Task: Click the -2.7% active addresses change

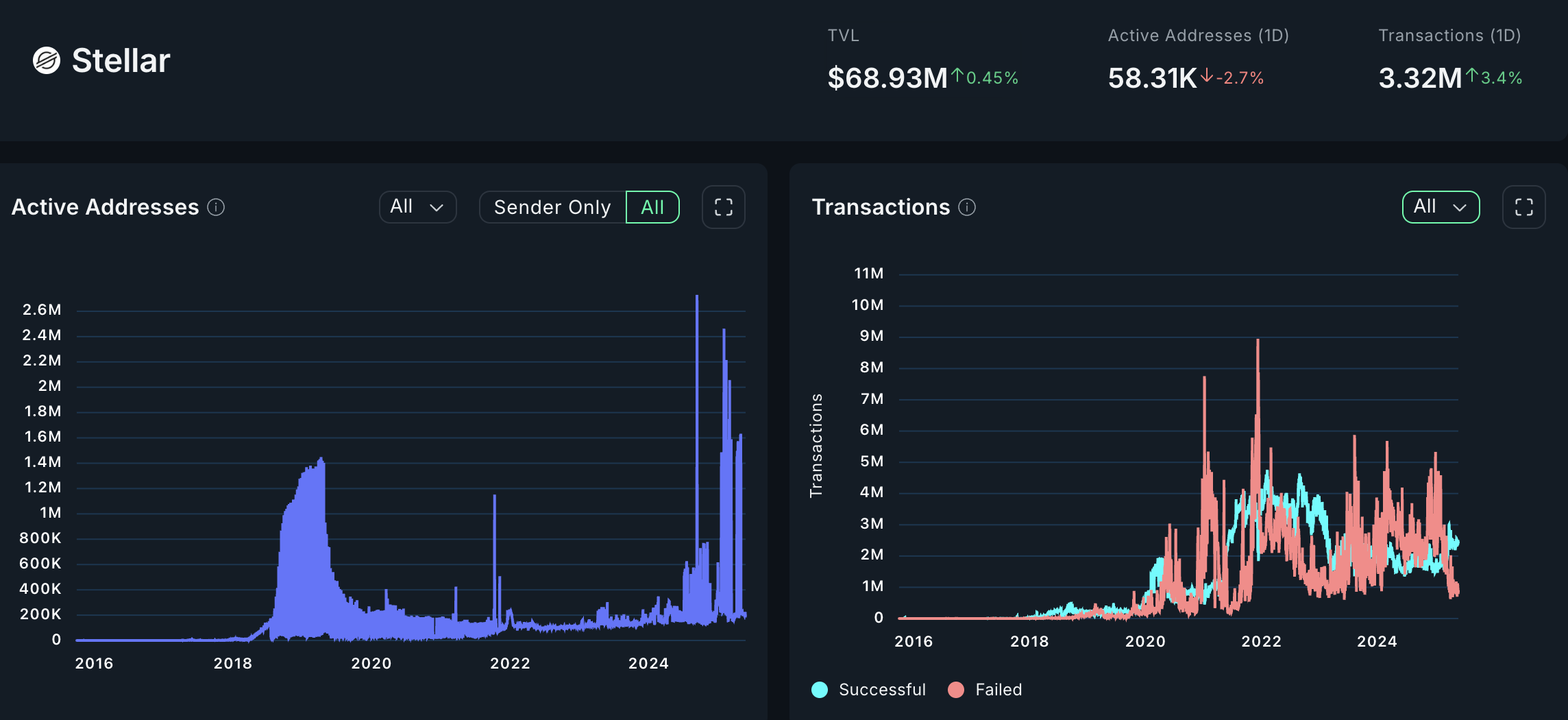Action: (1232, 77)
